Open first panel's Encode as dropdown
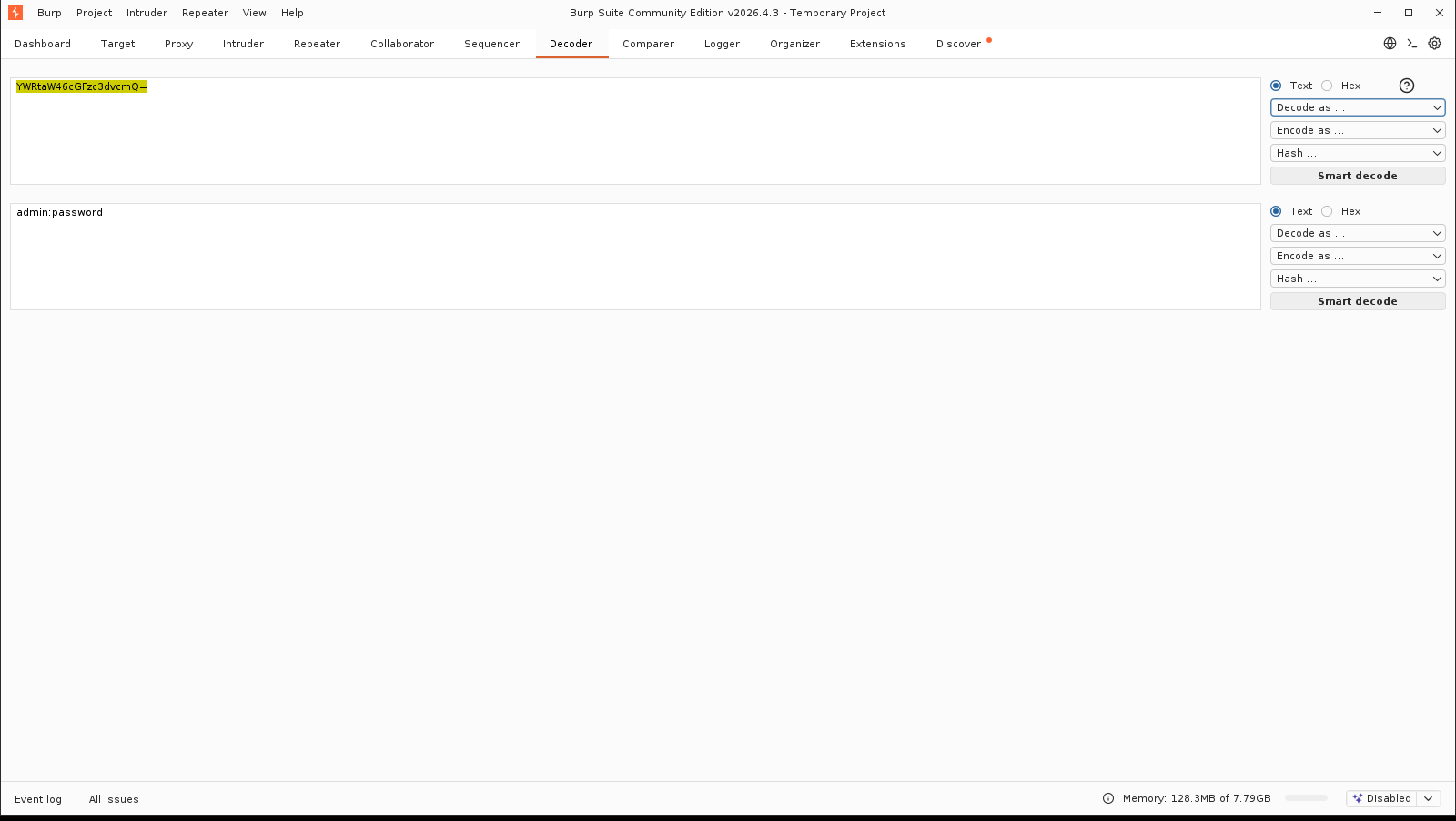 (x=1358, y=130)
